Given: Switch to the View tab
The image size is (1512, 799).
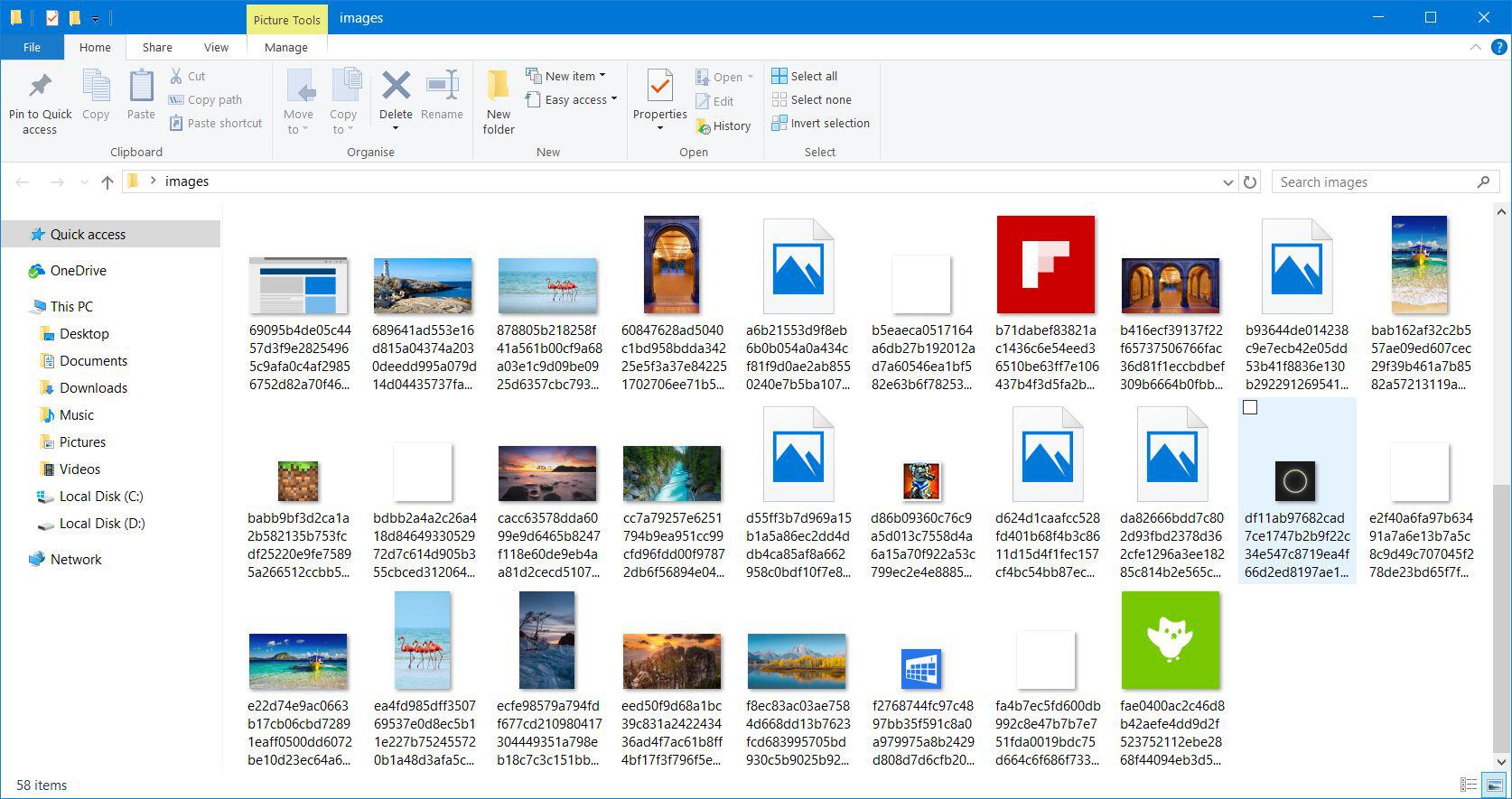Looking at the screenshot, I should click(x=216, y=47).
